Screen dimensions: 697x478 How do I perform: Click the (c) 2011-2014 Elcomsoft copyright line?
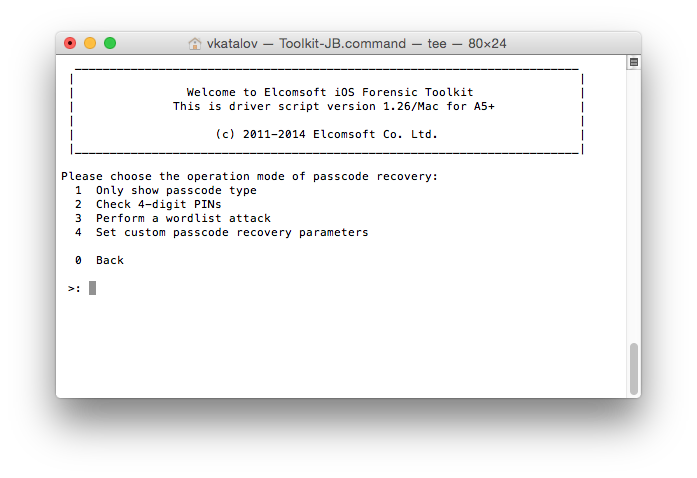(327, 134)
